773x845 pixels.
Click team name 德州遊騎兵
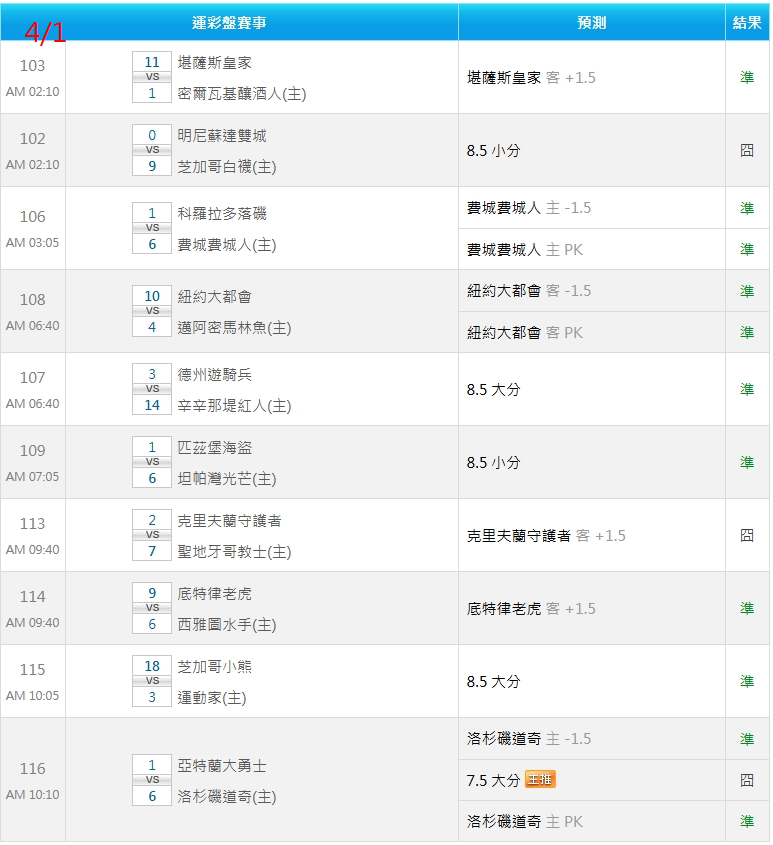[x=215, y=375]
